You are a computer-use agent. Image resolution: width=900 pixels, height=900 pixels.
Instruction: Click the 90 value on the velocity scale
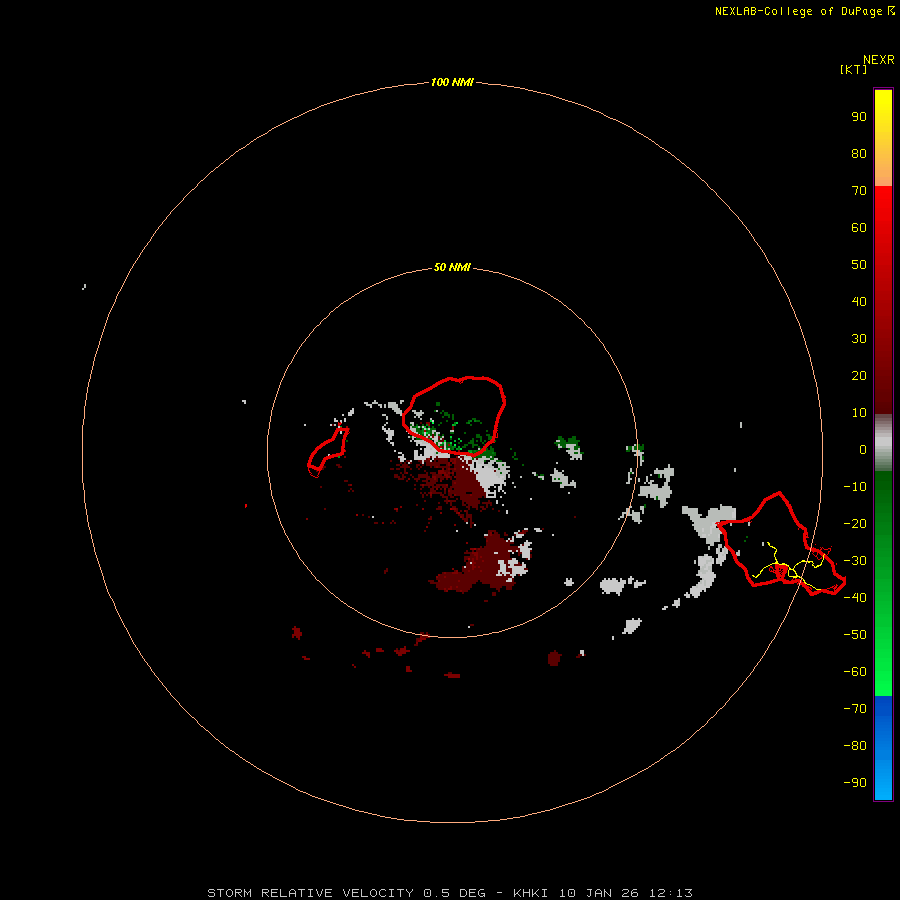click(859, 117)
